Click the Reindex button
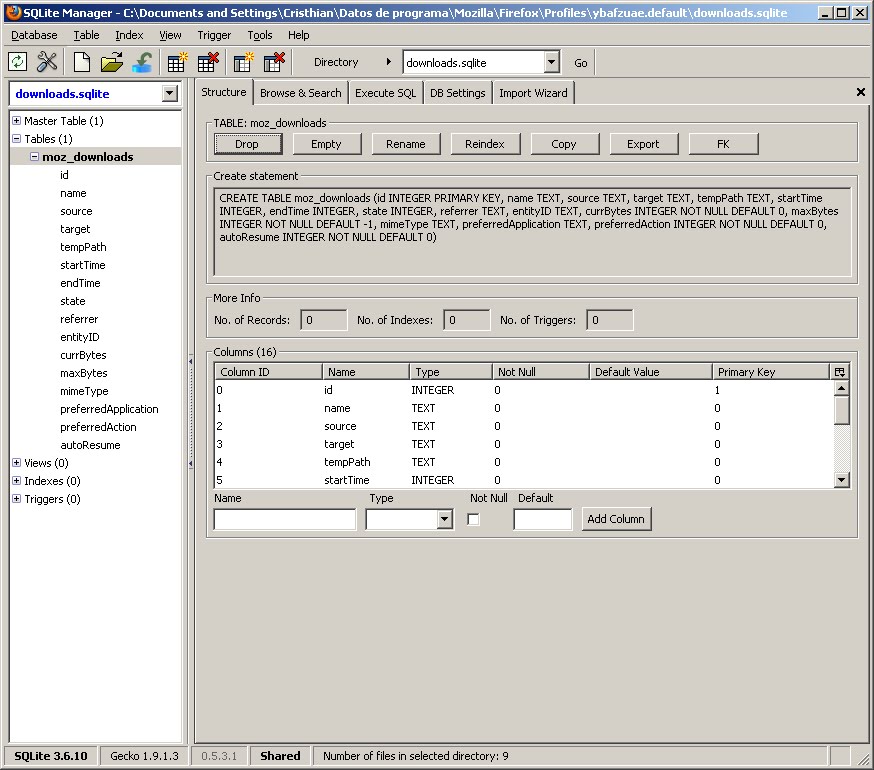 [485, 144]
